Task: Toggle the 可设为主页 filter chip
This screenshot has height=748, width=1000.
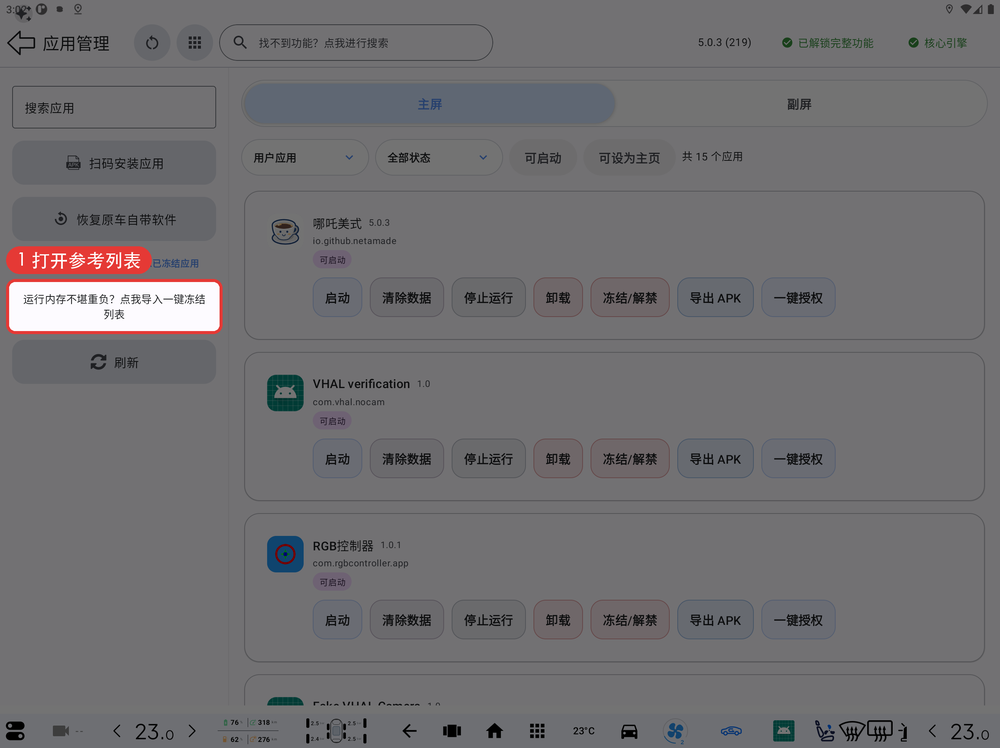Action: (x=629, y=158)
